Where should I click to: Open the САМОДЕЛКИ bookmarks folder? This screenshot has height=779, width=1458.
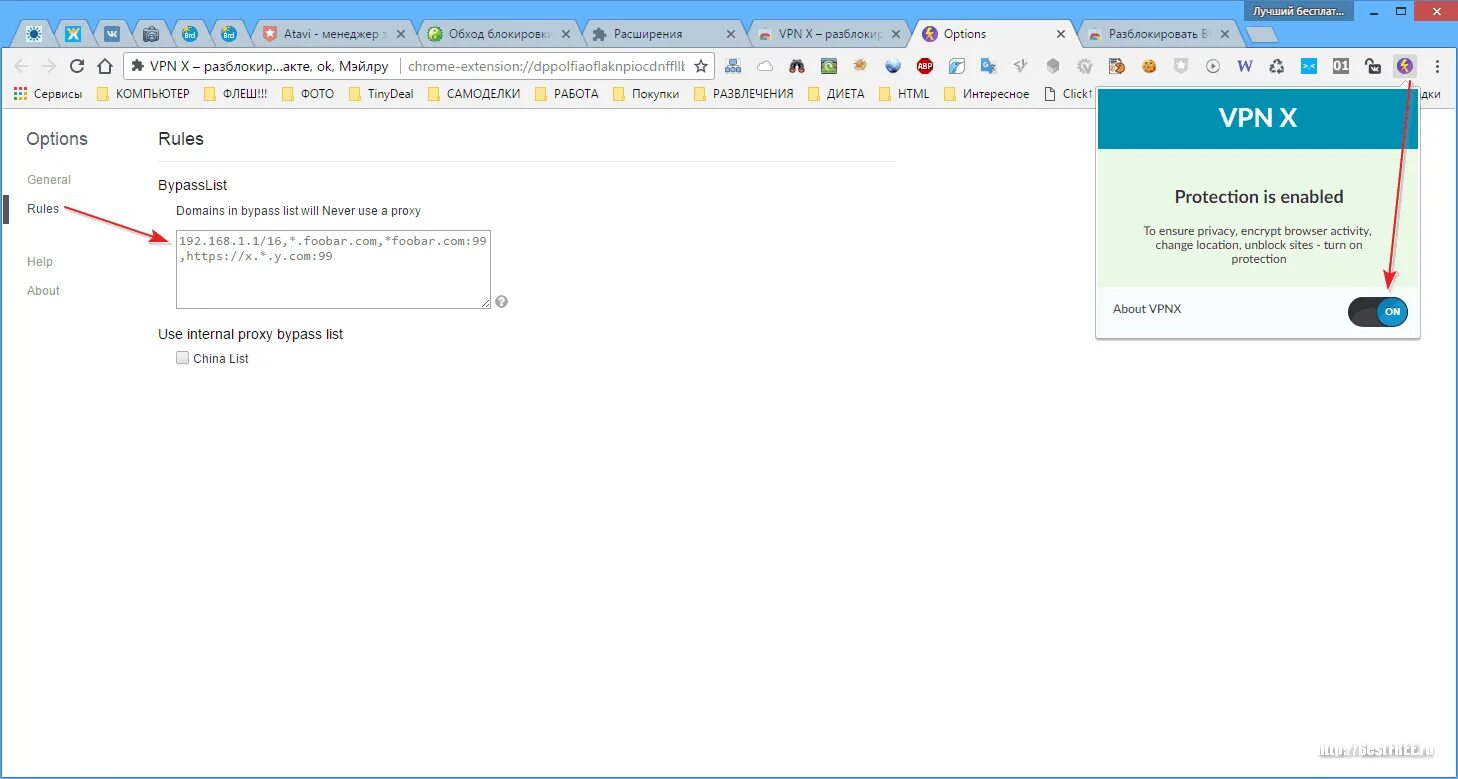[476, 94]
